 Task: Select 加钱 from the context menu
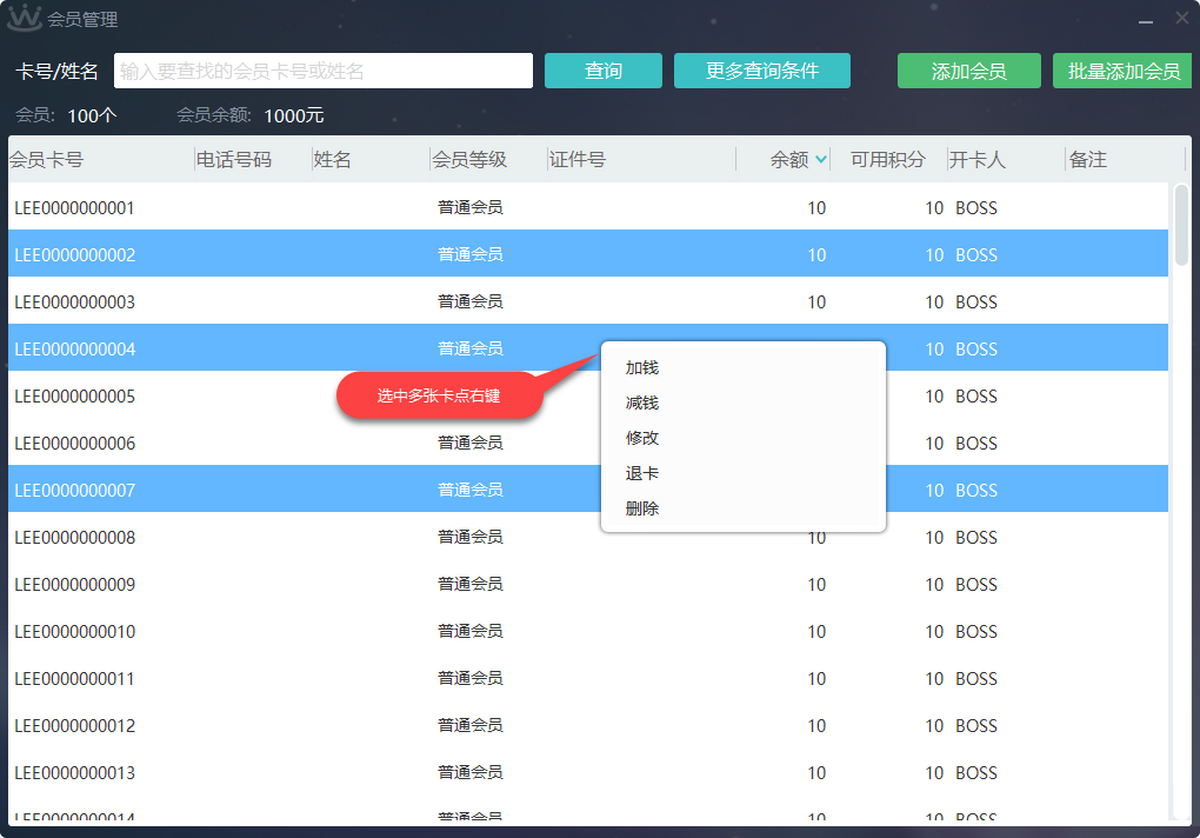(642, 368)
